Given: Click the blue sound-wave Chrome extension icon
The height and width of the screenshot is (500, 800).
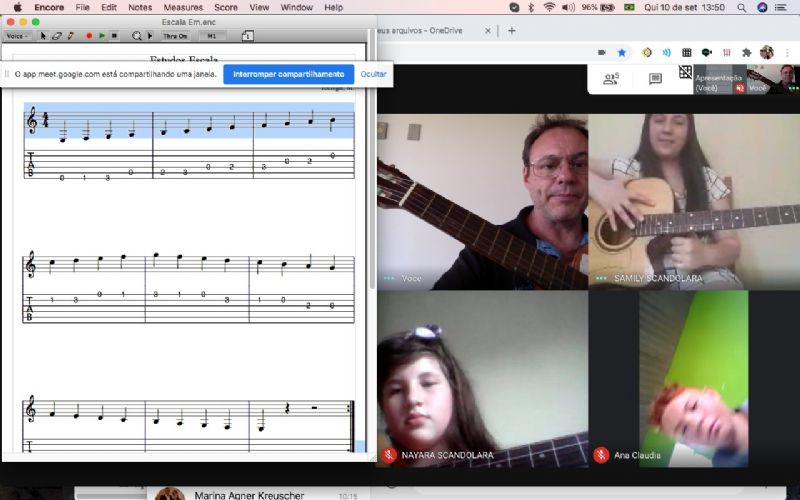Looking at the screenshot, I should click(x=666, y=52).
